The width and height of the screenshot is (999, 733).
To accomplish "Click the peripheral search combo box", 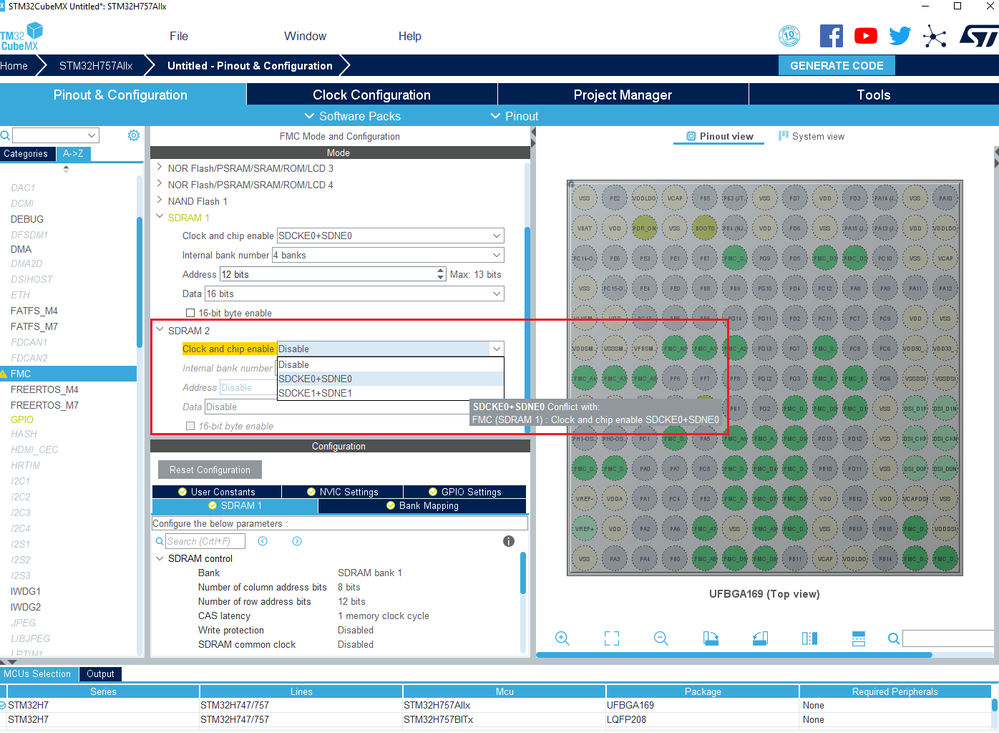I will (x=56, y=135).
